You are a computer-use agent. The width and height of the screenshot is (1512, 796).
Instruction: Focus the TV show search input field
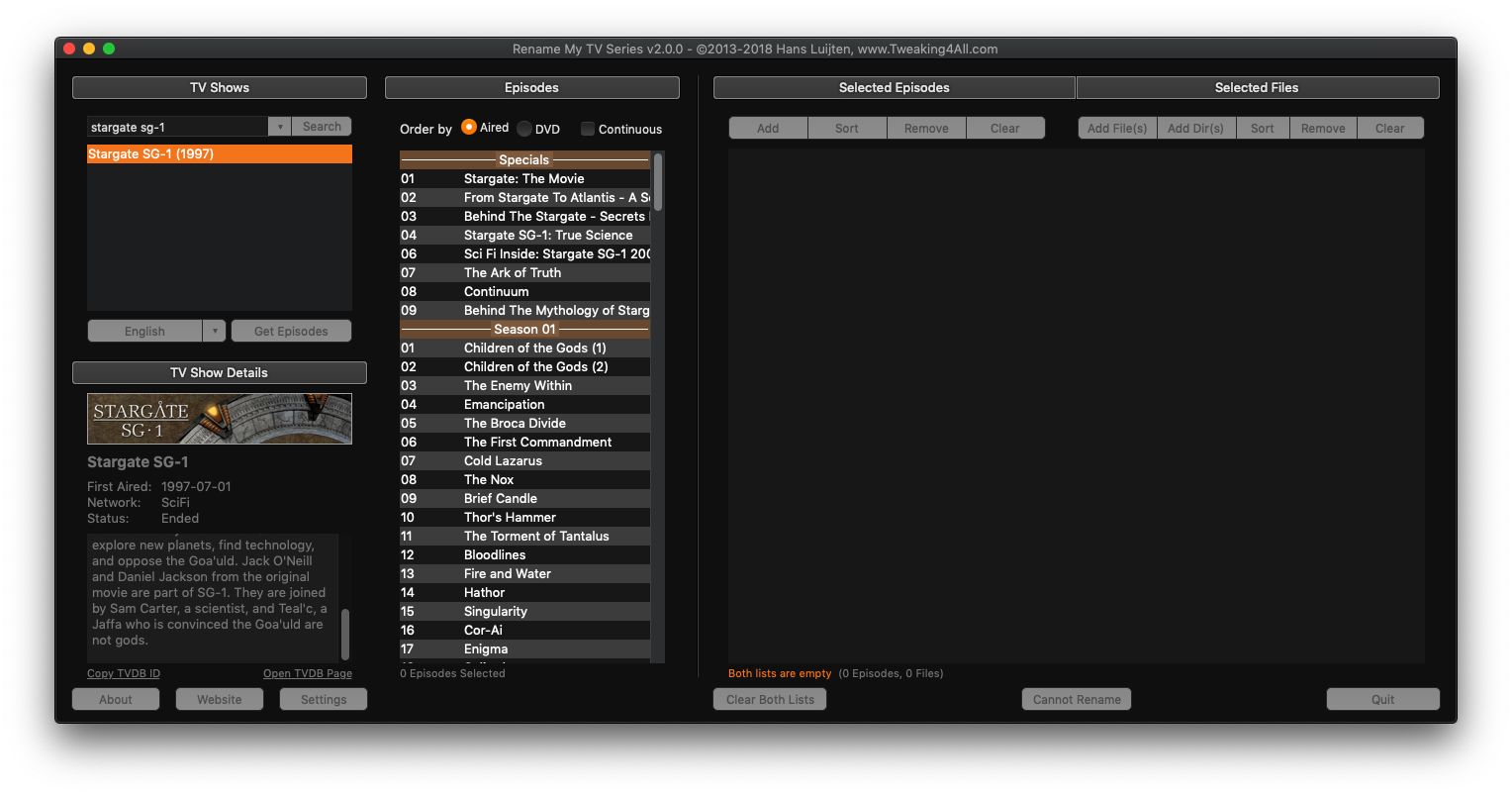[x=177, y=127]
